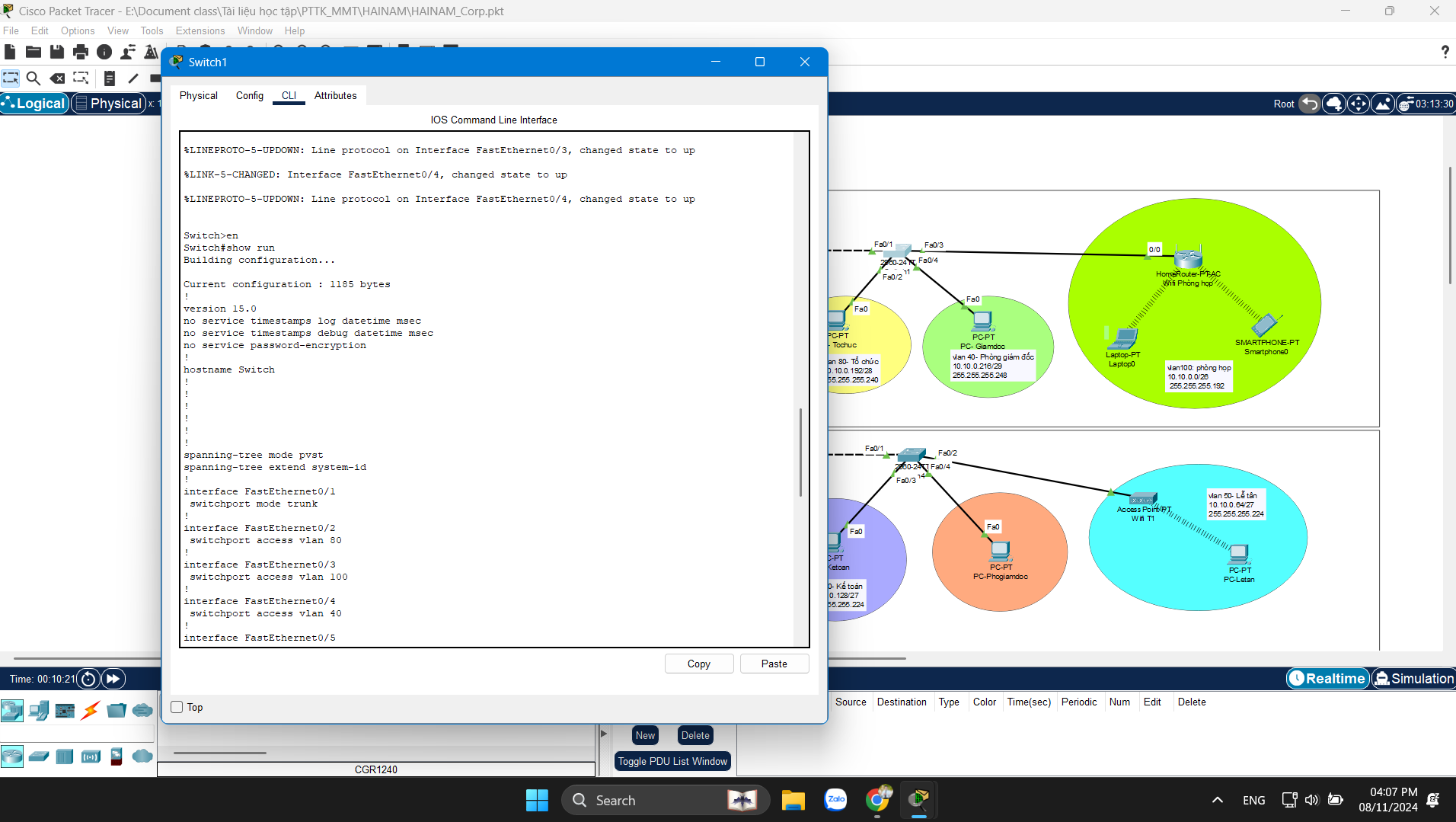Select the Select tool in toolbar
The image size is (1456, 822).
pyautogui.click(x=11, y=78)
